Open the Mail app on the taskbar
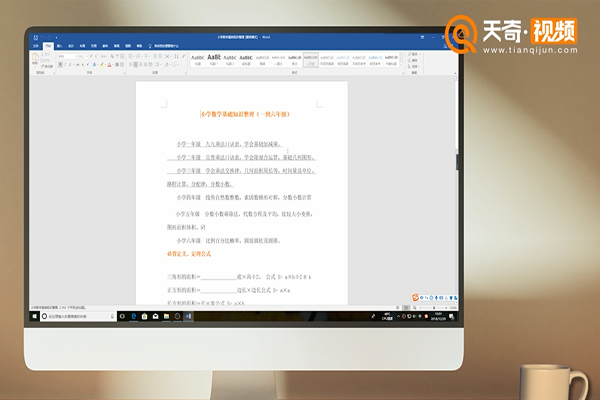Image resolution: width=600 pixels, height=400 pixels. [155, 317]
